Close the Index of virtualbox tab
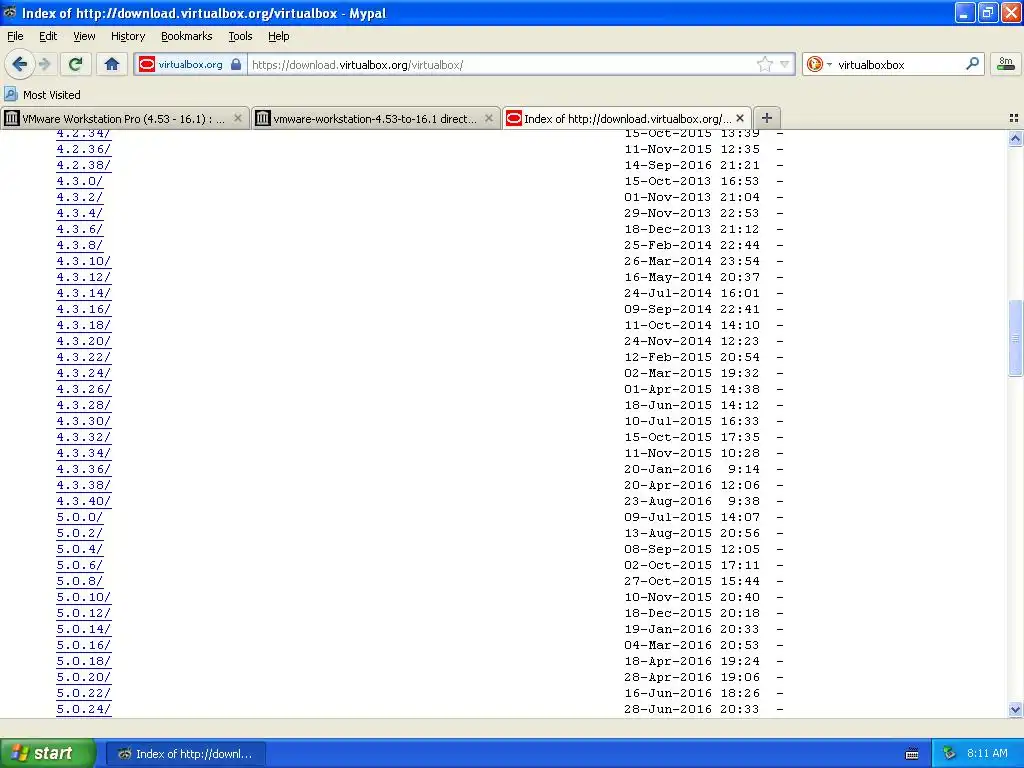Image resolution: width=1024 pixels, height=768 pixels. coord(740,118)
